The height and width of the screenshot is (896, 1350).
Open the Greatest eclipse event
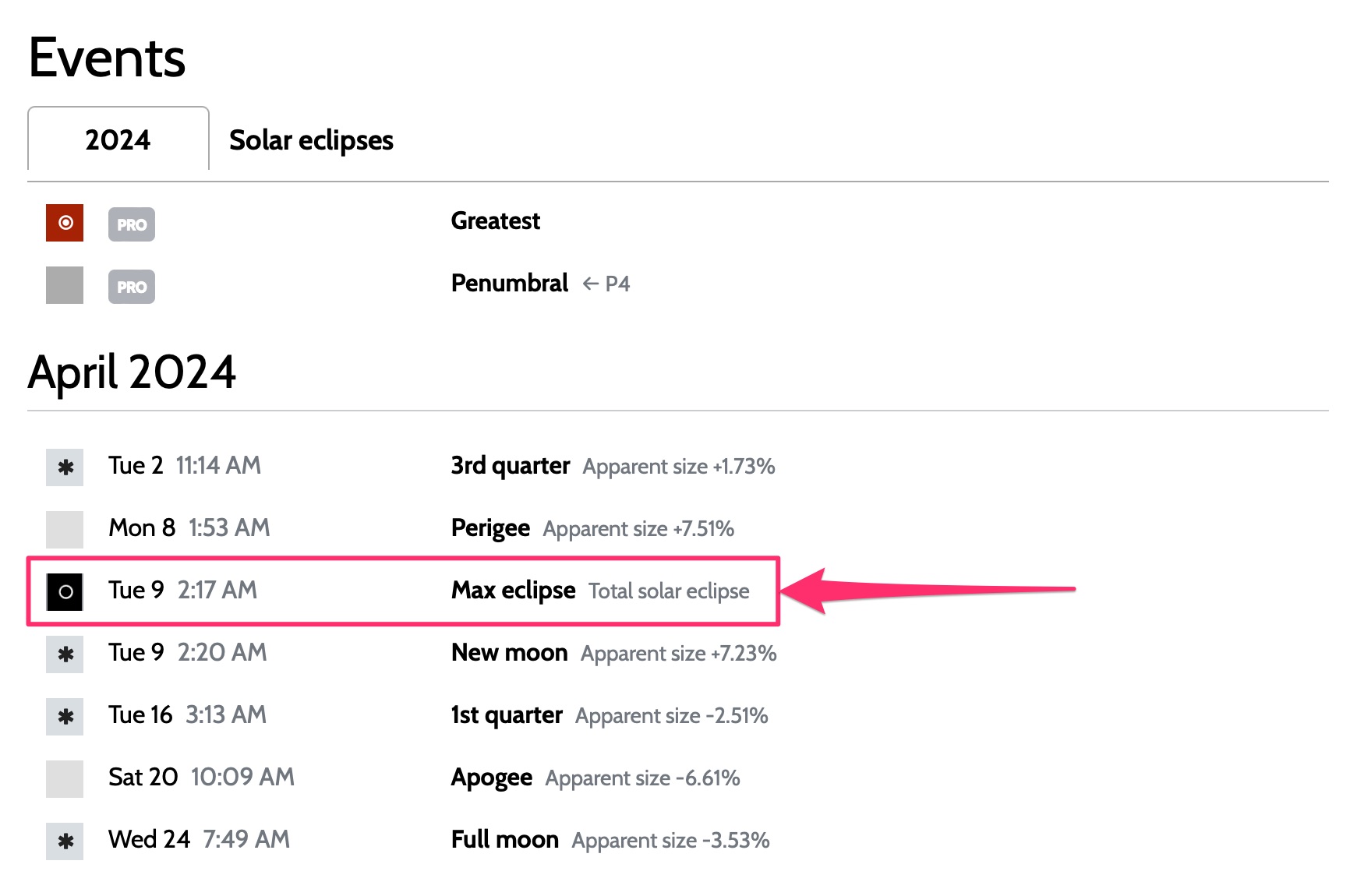[x=496, y=220]
